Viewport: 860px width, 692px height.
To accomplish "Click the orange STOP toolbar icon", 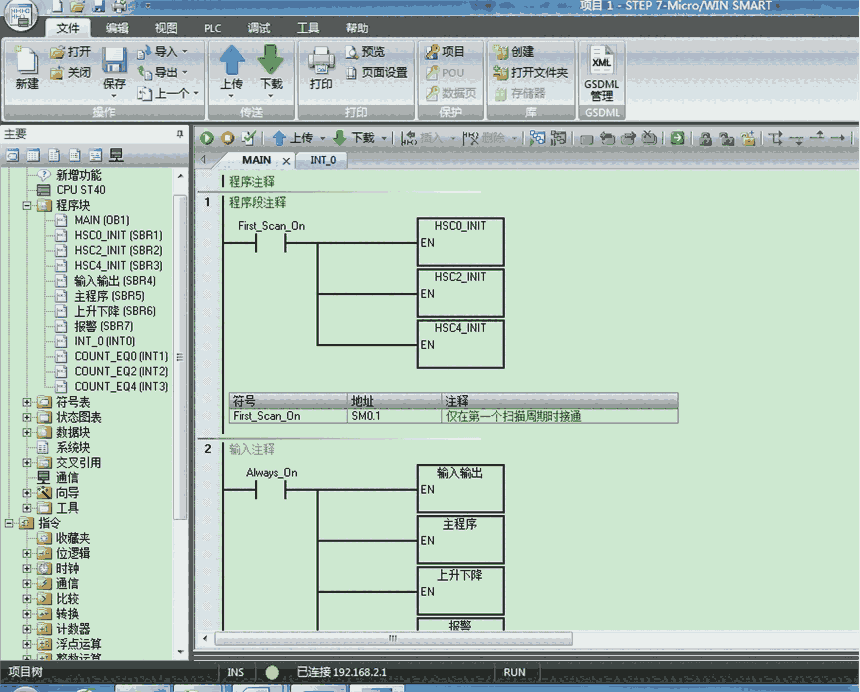I will [227, 138].
